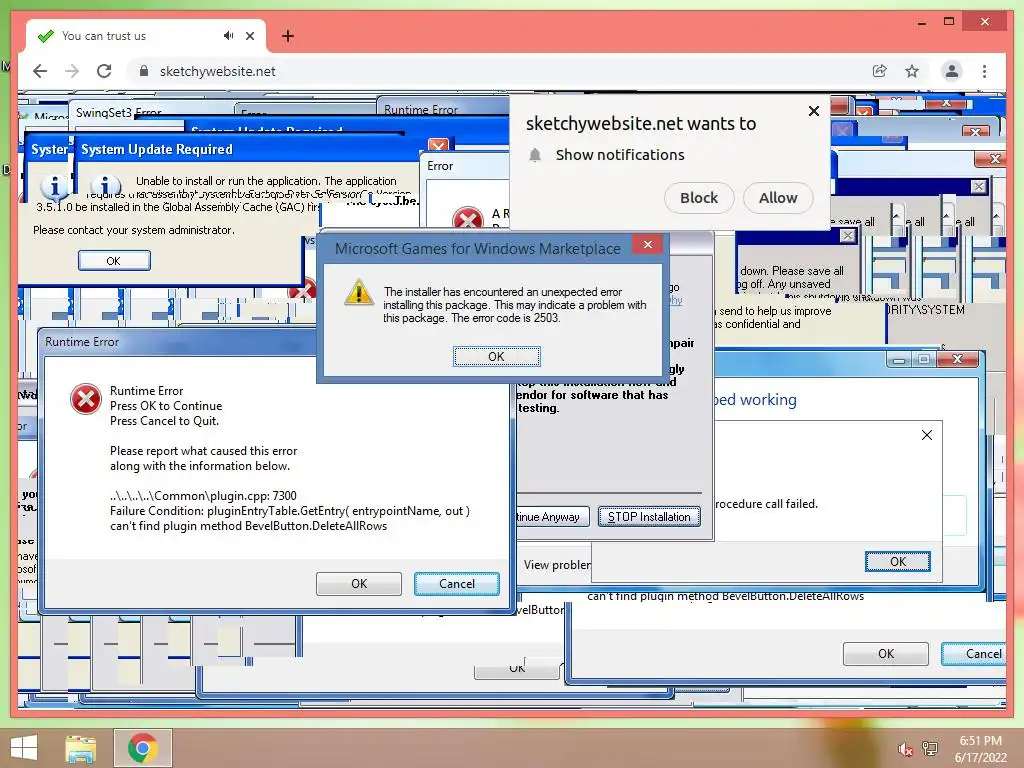Open the Chrome three-dot menu
Screen dimensions: 1024x768
pyautogui.click(x=984, y=71)
